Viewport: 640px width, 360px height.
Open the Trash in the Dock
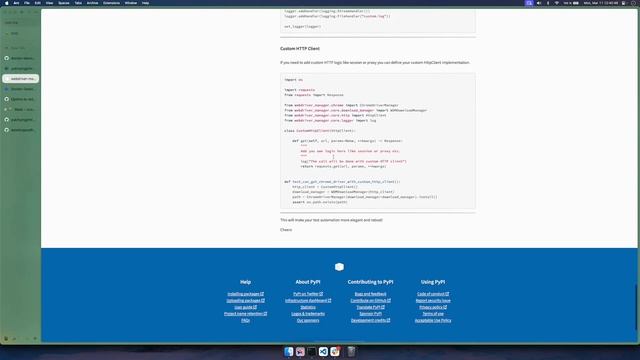[x=351, y=351]
